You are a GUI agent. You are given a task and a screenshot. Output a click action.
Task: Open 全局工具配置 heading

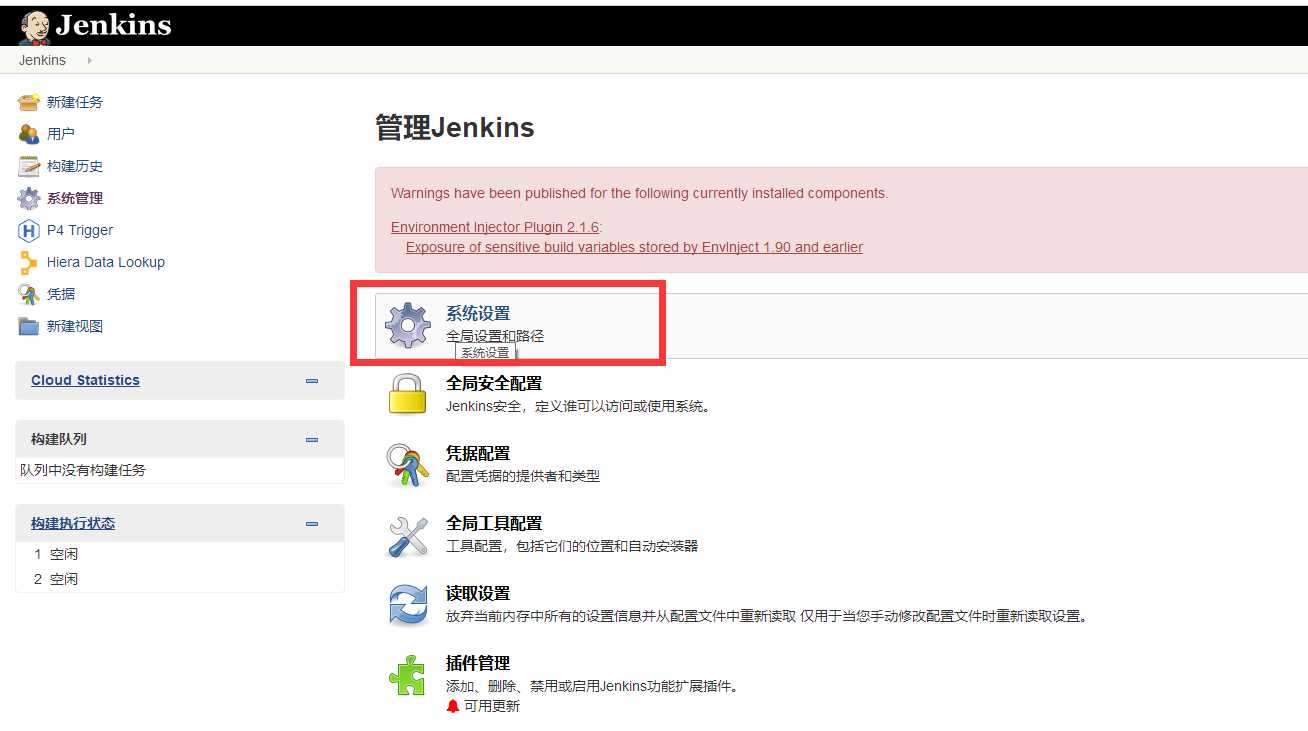tap(494, 523)
